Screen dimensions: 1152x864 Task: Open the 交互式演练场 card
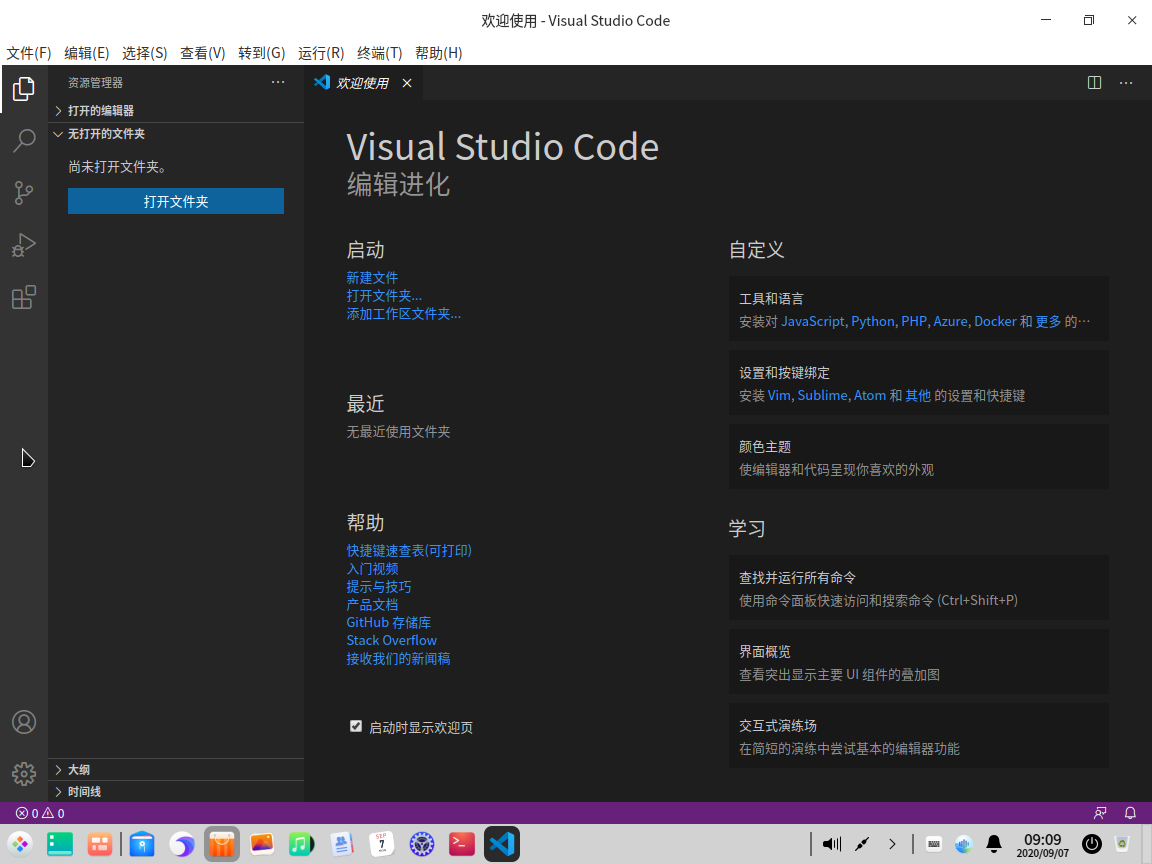919,736
